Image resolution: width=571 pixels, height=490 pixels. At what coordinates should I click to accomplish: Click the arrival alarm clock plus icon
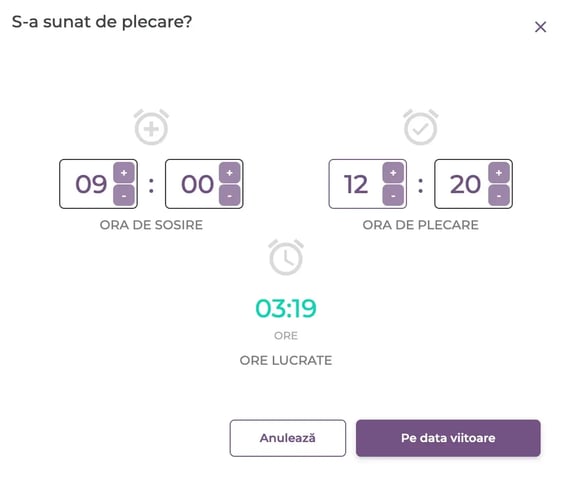[x=151, y=127]
